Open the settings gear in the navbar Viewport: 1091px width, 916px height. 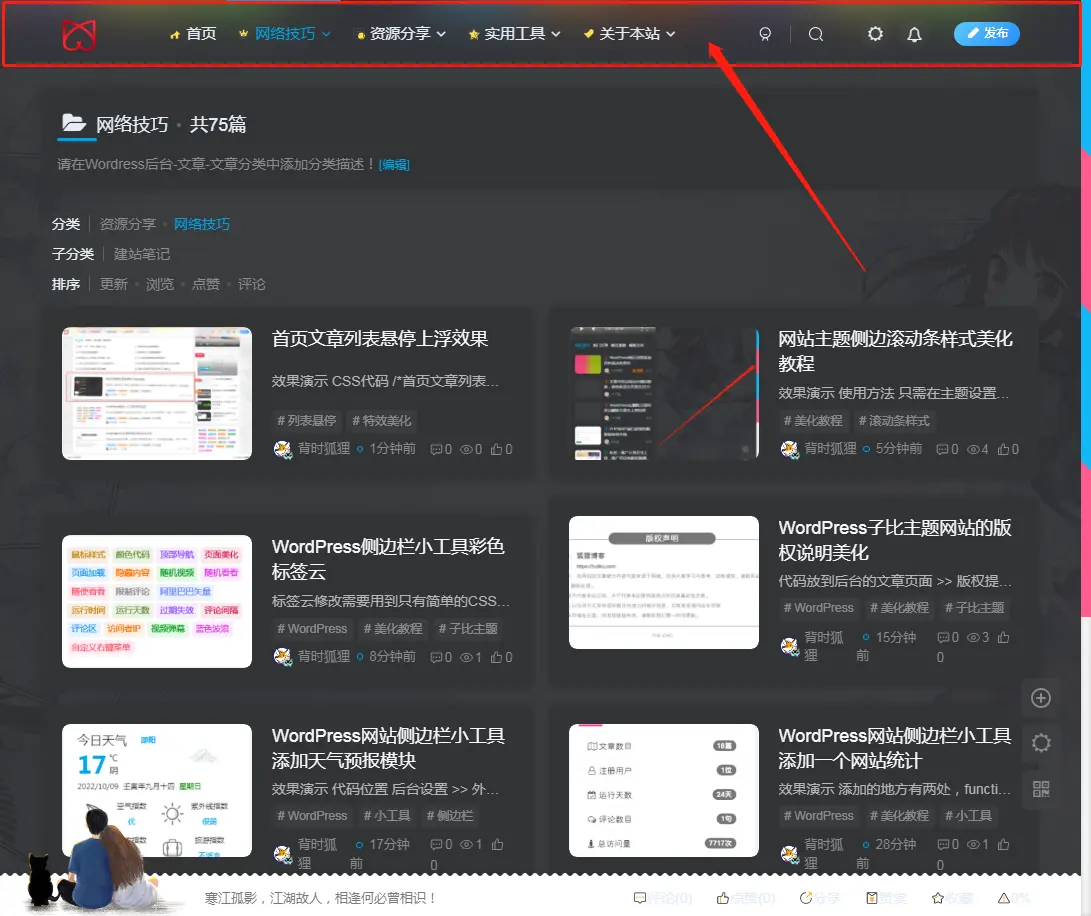coord(875,33)
